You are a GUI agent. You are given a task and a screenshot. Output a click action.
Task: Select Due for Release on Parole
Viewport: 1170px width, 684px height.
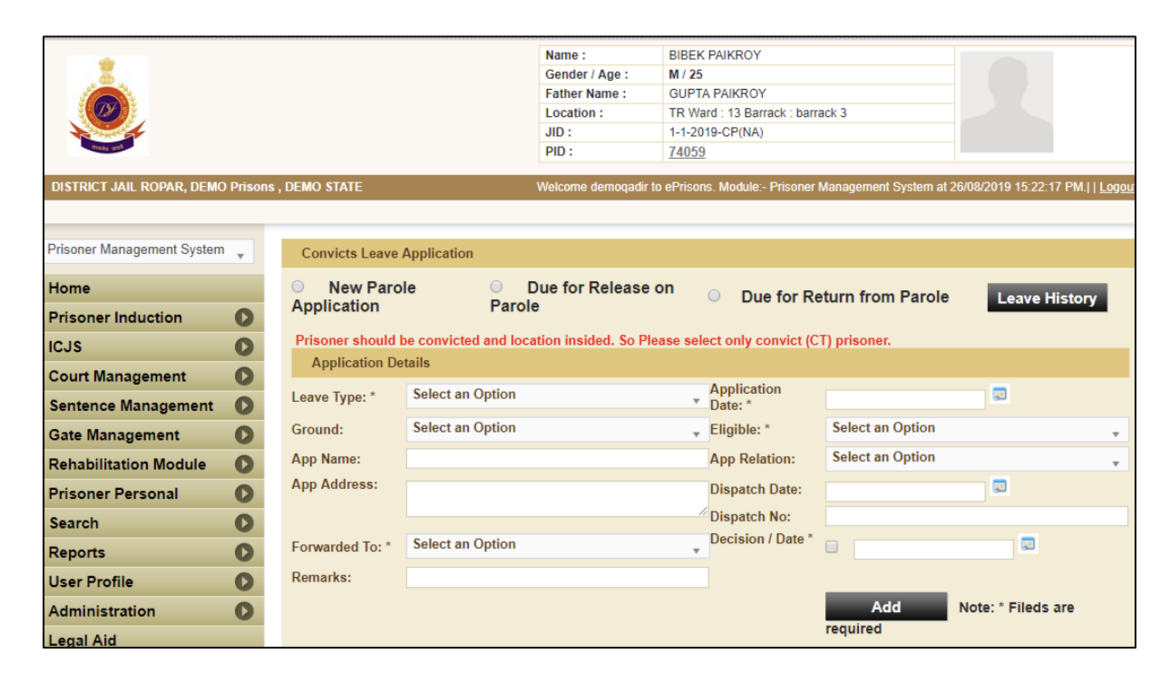[496, 286]
